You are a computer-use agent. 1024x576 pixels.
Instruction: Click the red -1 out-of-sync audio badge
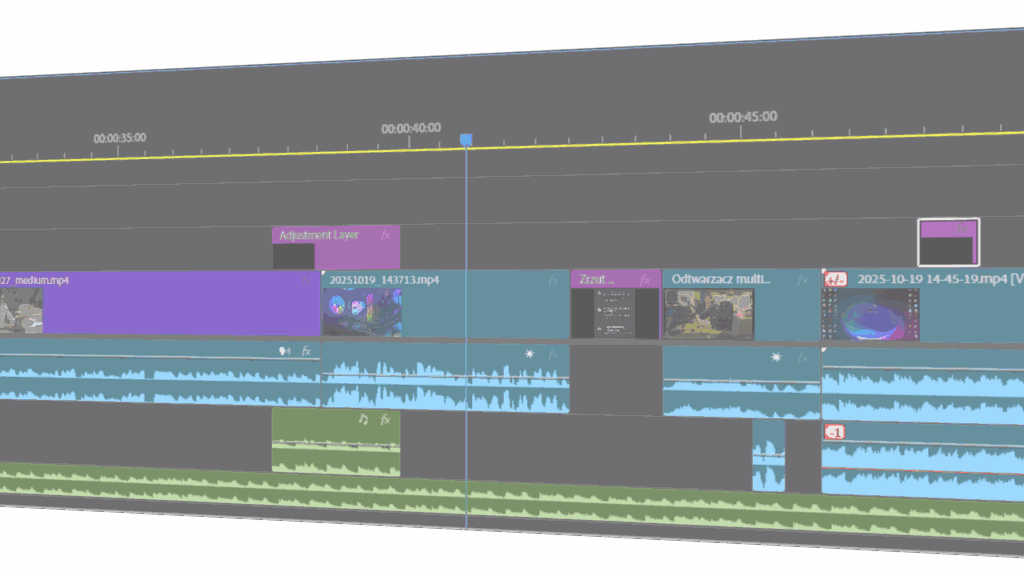point(835,432)
